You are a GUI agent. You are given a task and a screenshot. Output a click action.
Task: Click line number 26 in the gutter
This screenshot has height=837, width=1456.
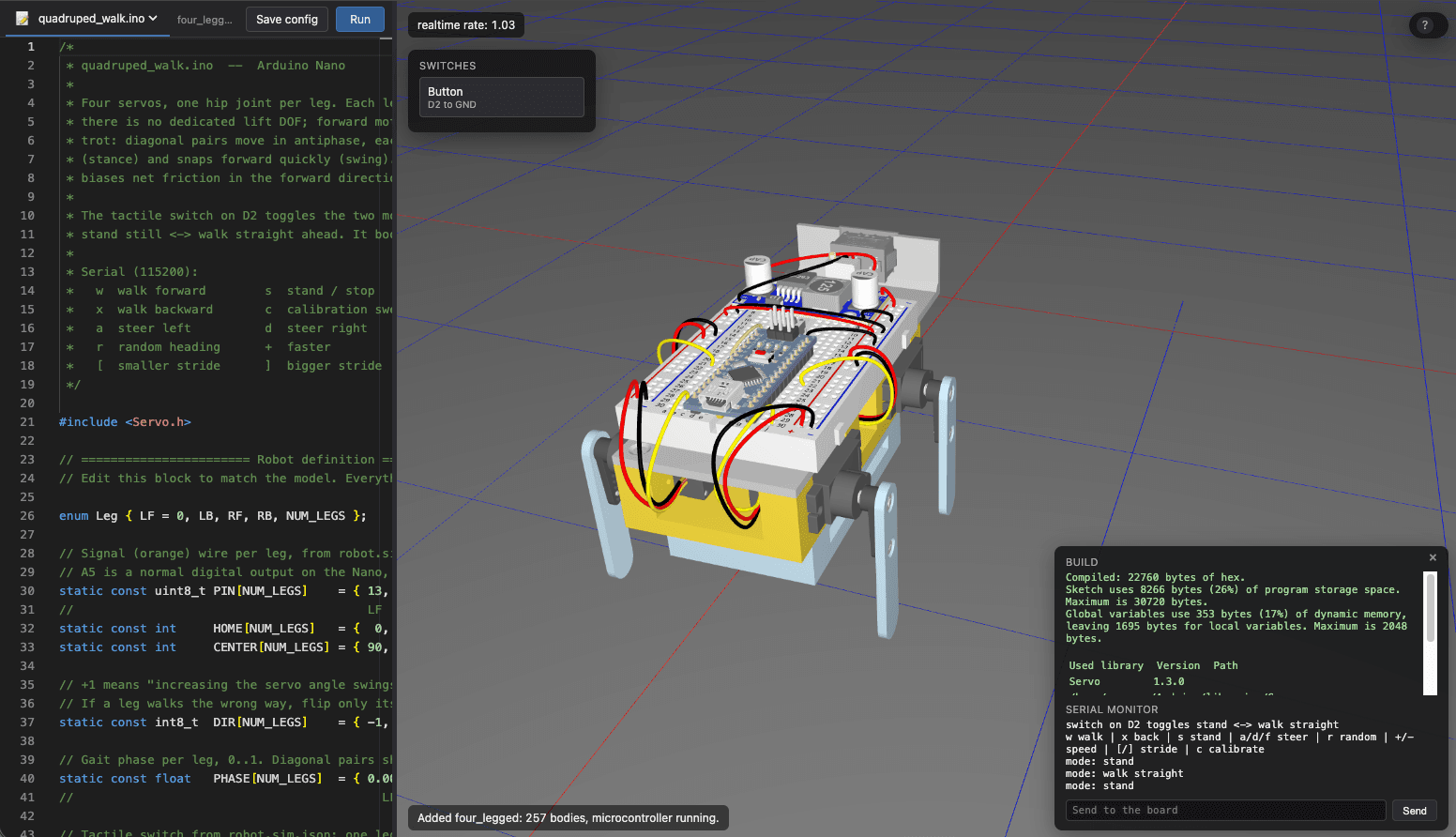27,516
